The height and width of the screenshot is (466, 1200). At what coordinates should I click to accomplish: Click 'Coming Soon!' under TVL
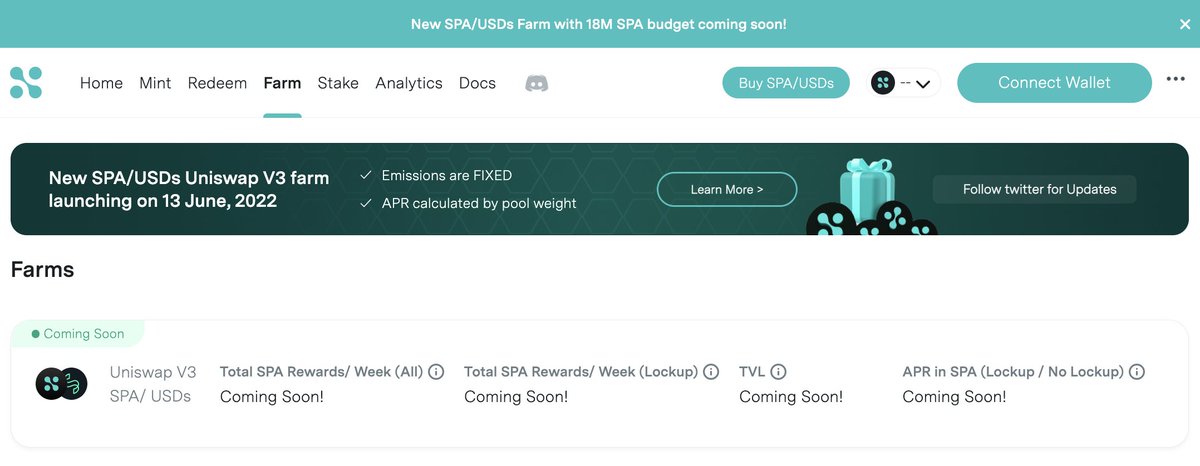[x=791, y=397]
